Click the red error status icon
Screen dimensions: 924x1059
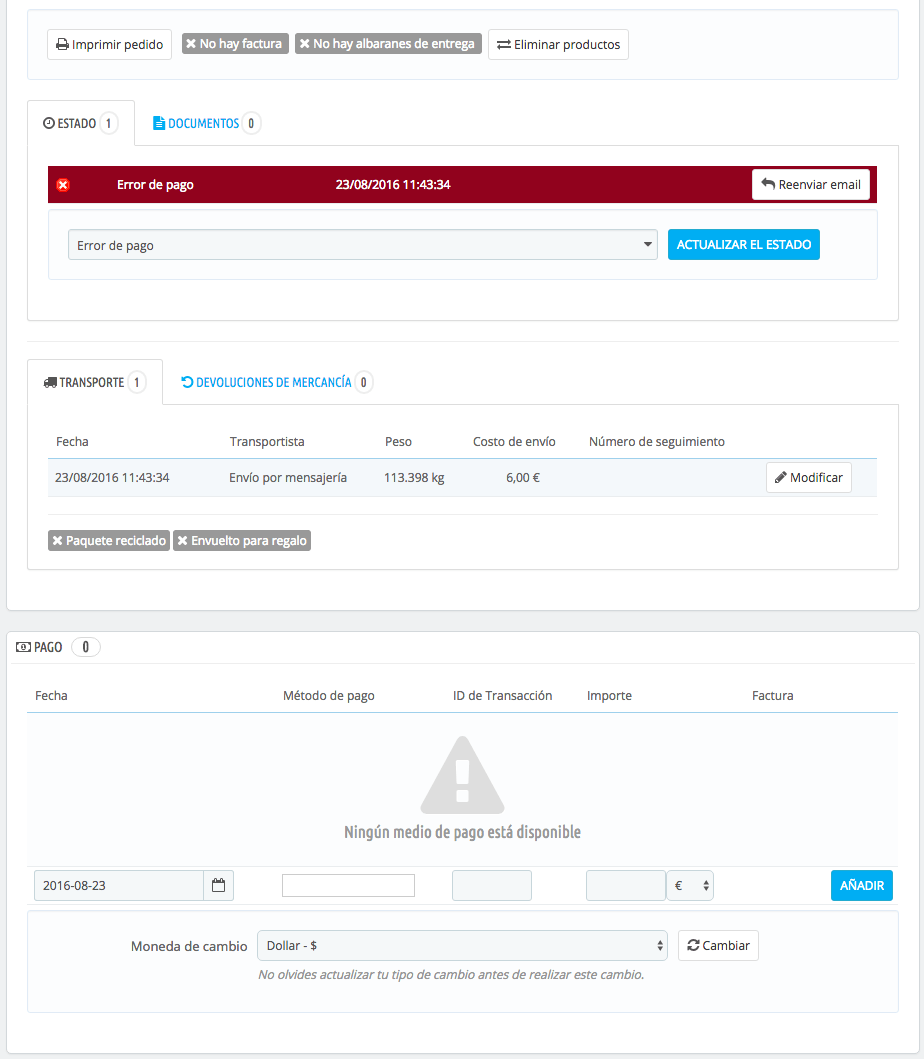63,185
